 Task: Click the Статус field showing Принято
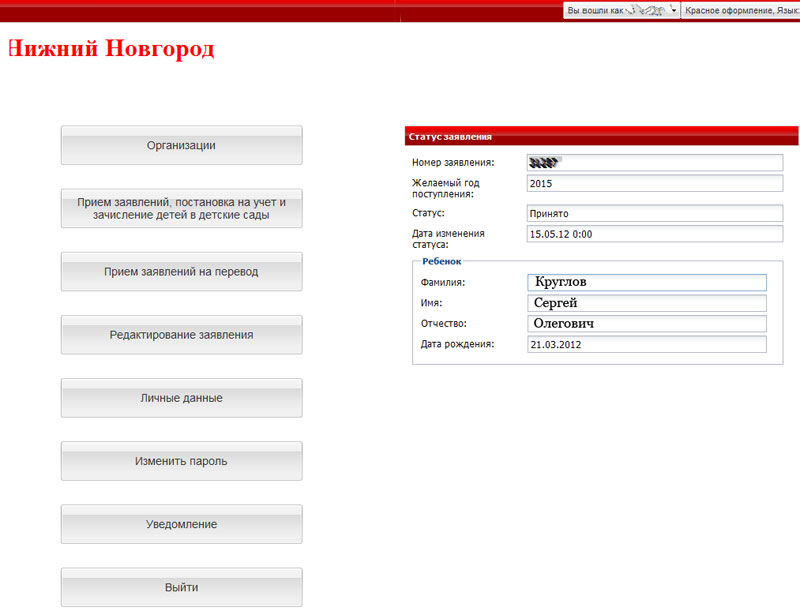click(x=655, y=214)
